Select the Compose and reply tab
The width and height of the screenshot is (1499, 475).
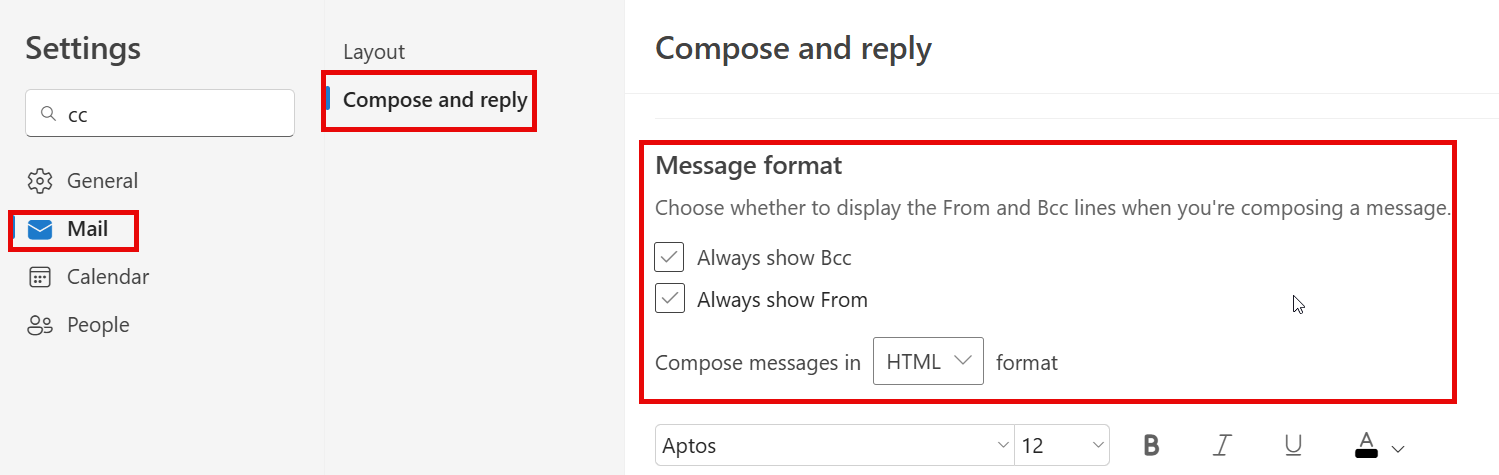[435, 100]
